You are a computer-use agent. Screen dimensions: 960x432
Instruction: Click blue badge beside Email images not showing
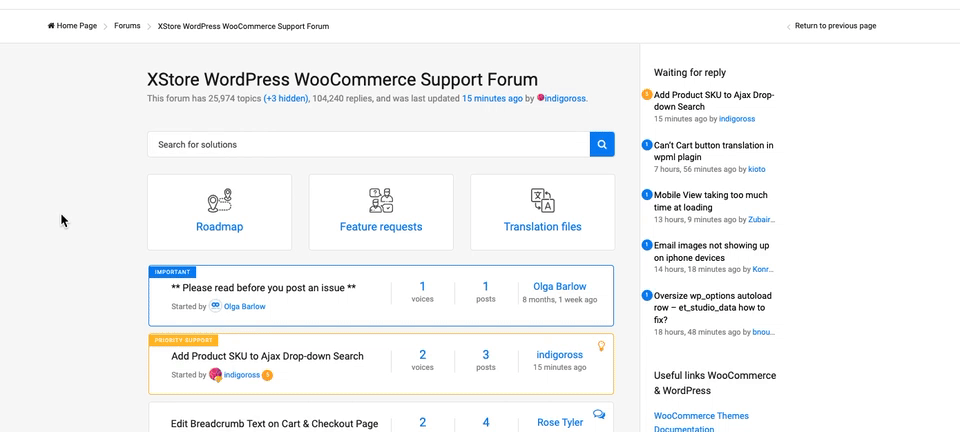tap(647, 245)
